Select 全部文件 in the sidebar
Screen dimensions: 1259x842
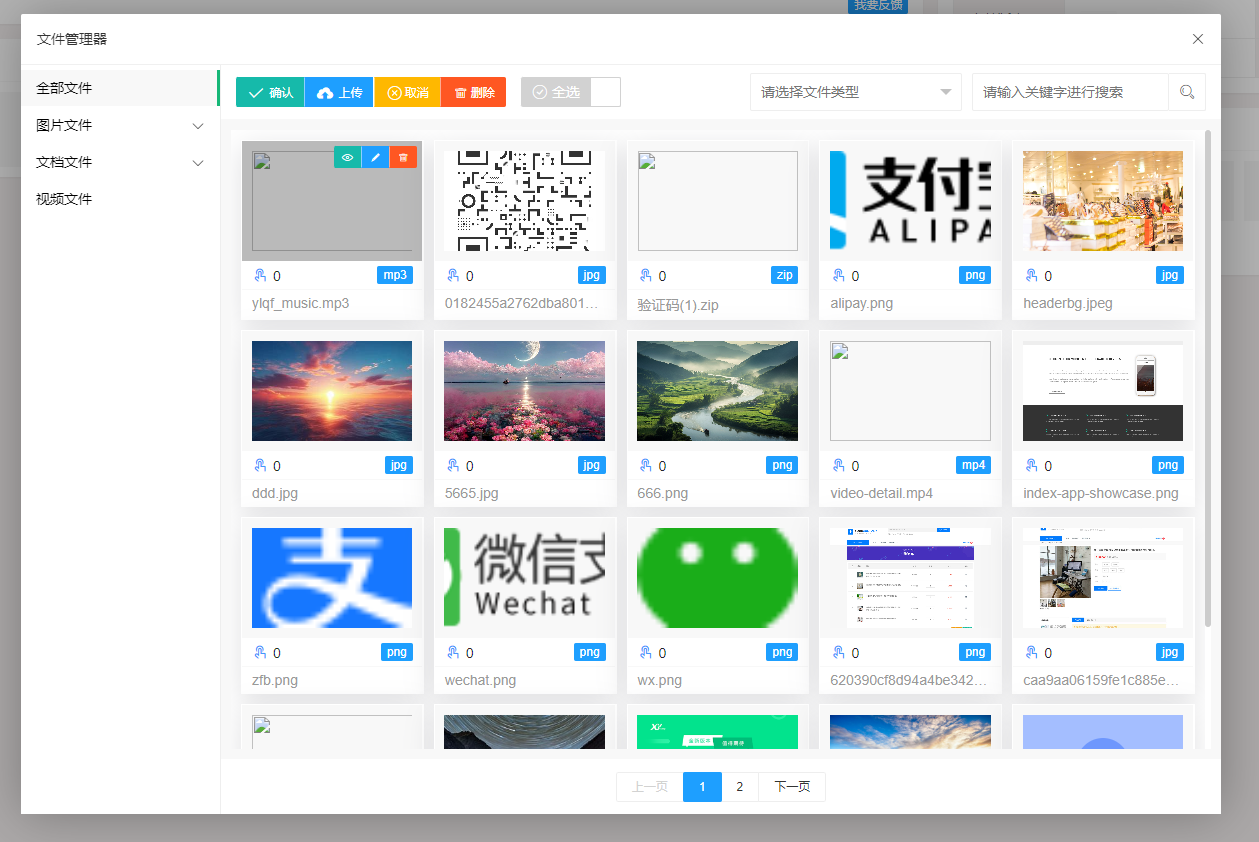(120, 88)
